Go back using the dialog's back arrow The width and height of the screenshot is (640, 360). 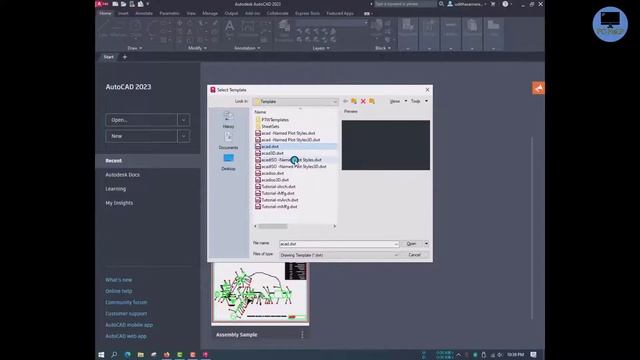pos(345,101)
